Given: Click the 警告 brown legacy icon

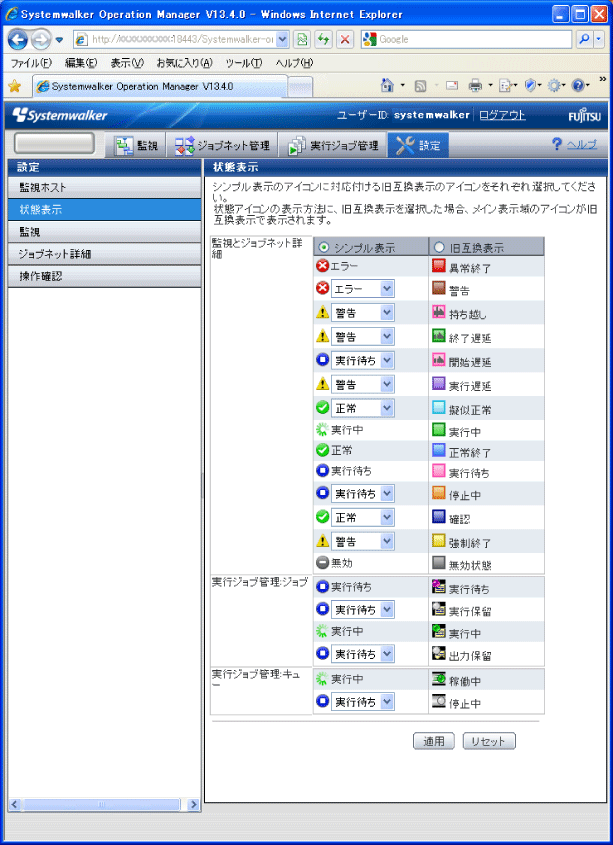Looking at the screenshot, I should pos(438,289).
